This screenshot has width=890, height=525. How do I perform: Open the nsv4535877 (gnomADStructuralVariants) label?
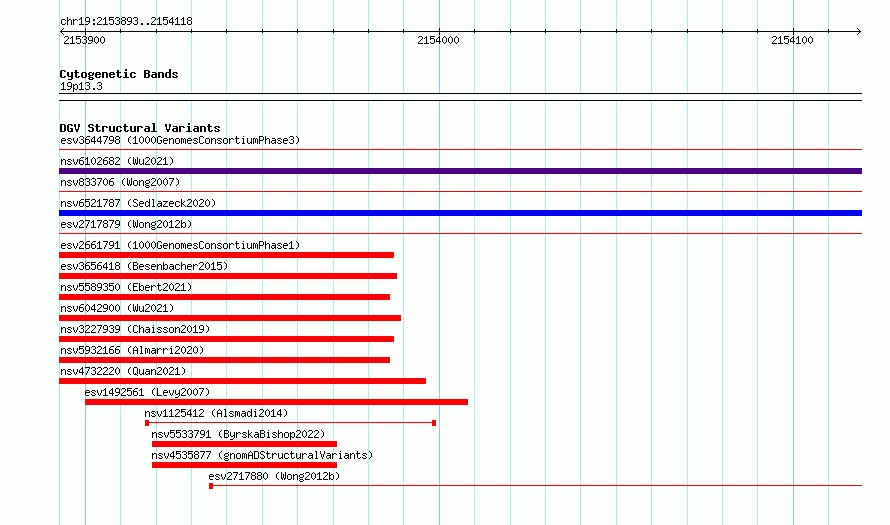(262, 455)
